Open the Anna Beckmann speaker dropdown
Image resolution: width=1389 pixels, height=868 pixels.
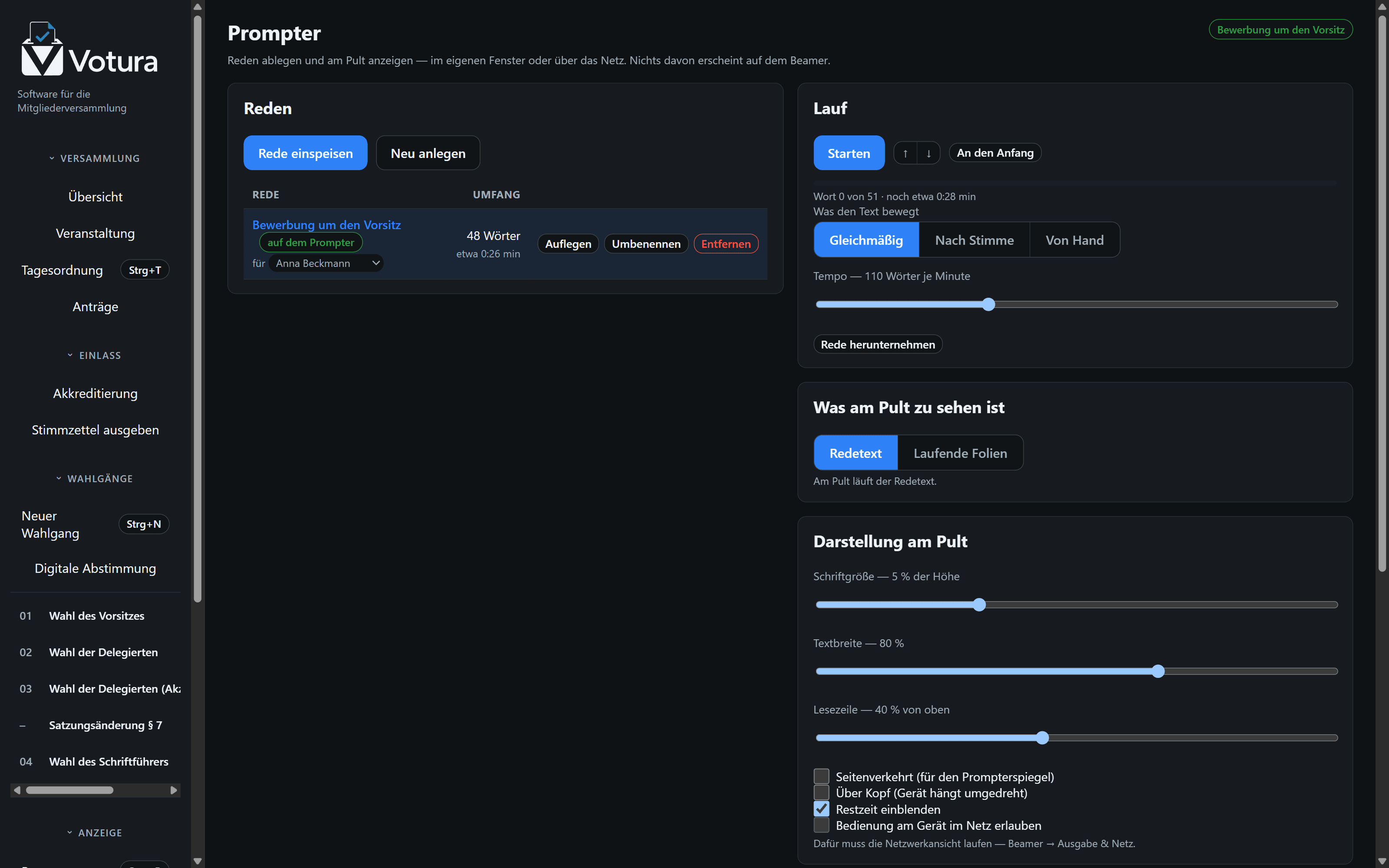tap(326, 263)
